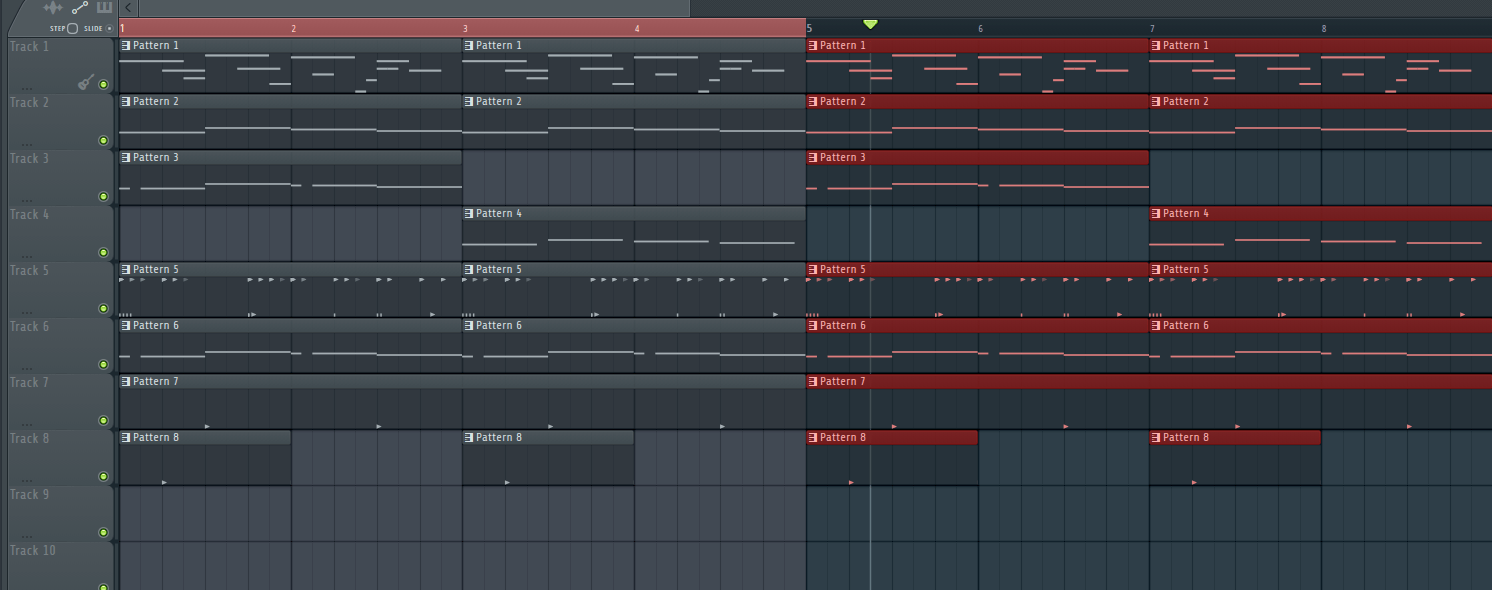Screen dimensions: 1492x590
Task: Enable the SLIDE option
Action: [107, 28]
